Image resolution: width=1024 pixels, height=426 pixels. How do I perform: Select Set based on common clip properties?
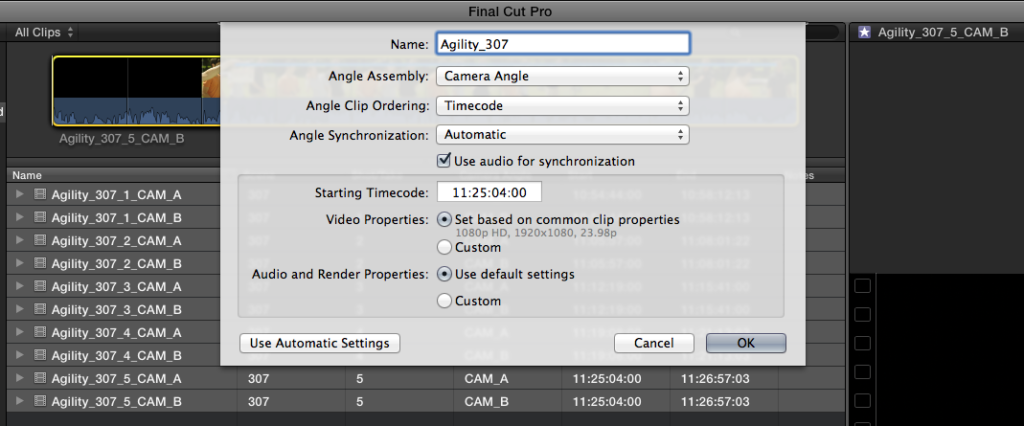pos(444,220)
